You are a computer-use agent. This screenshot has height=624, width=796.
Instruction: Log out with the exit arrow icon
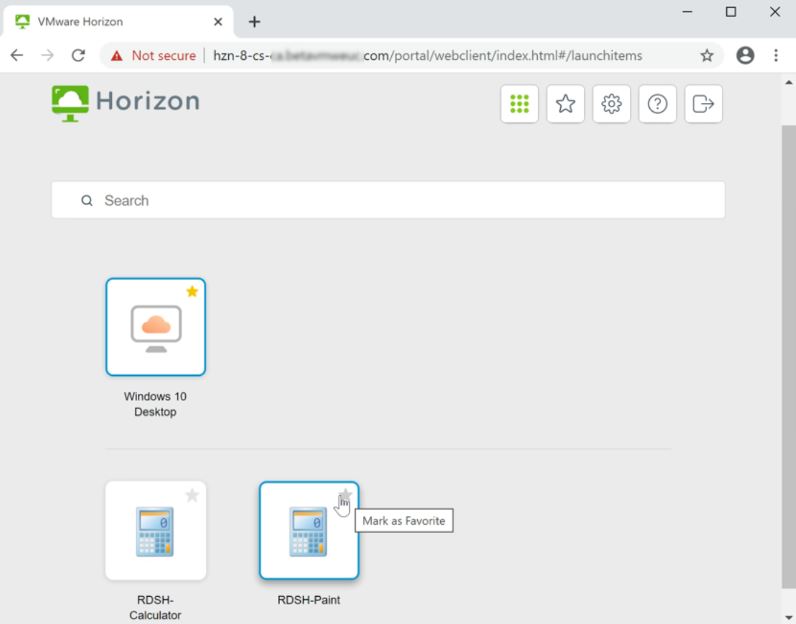703,104
